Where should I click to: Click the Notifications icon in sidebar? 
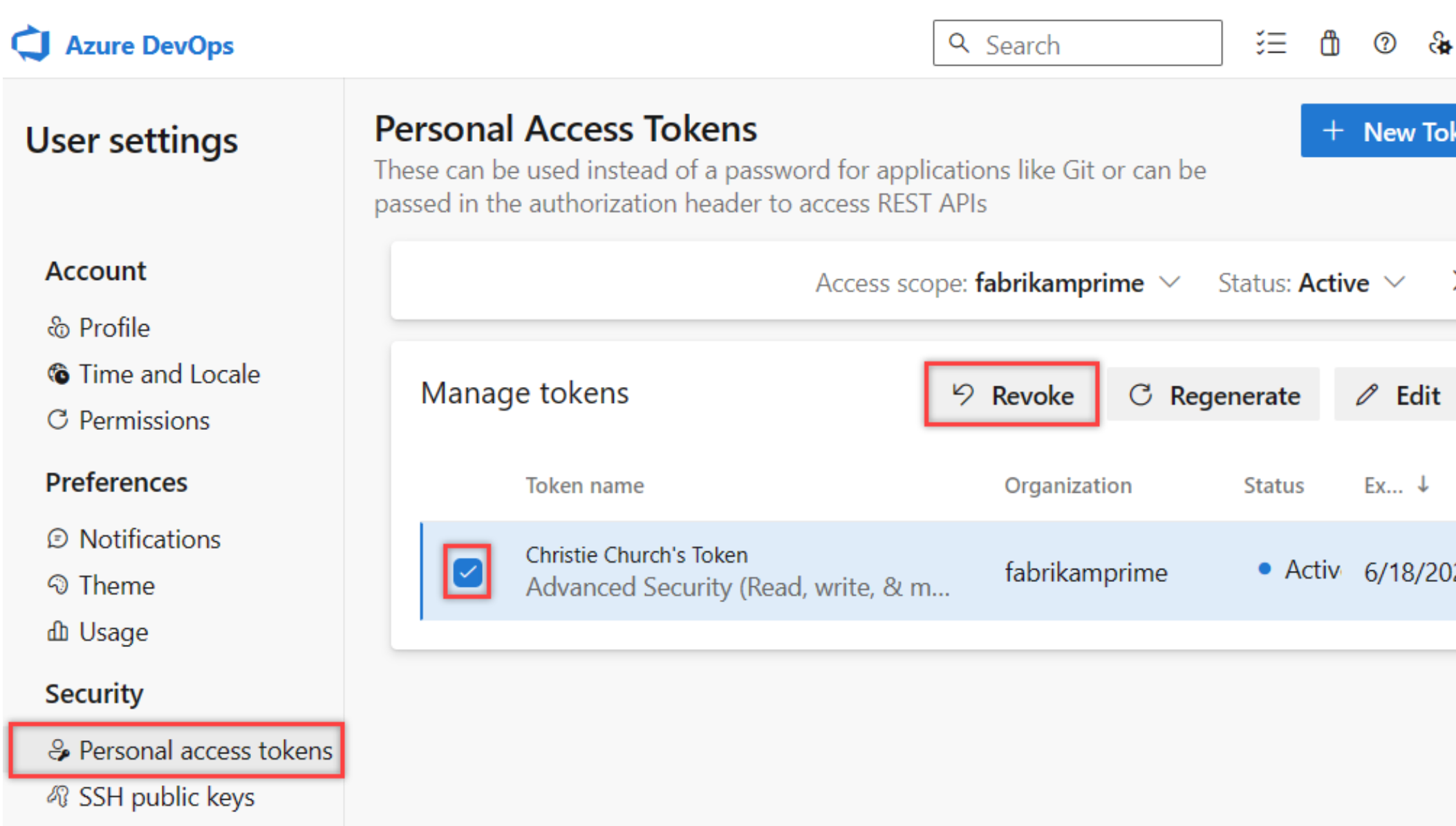57,538
